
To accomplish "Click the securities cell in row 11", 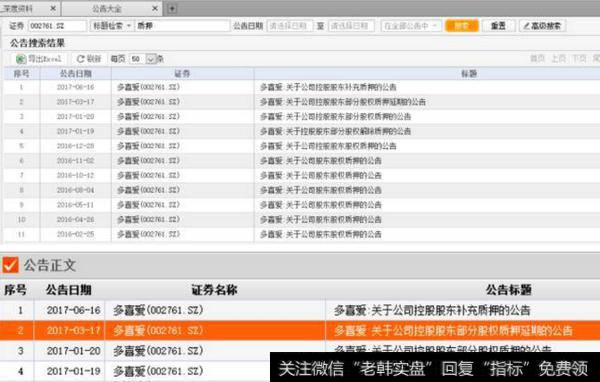I will click(x=148, y=234).
